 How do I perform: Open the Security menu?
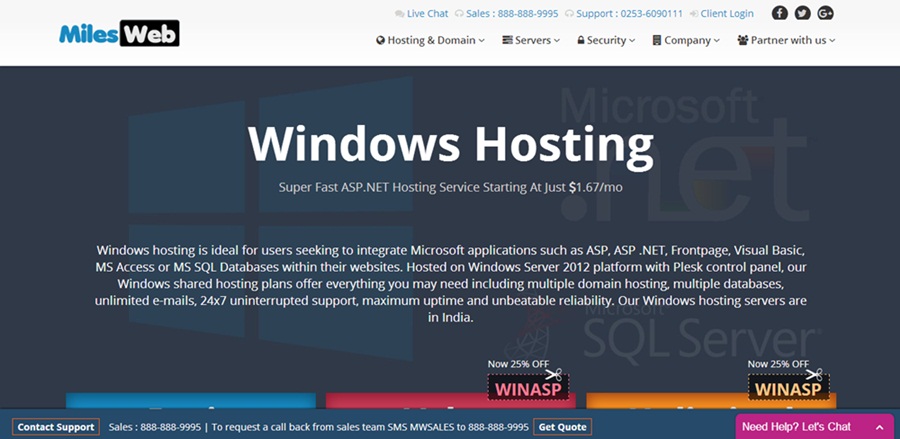[606, 40]
